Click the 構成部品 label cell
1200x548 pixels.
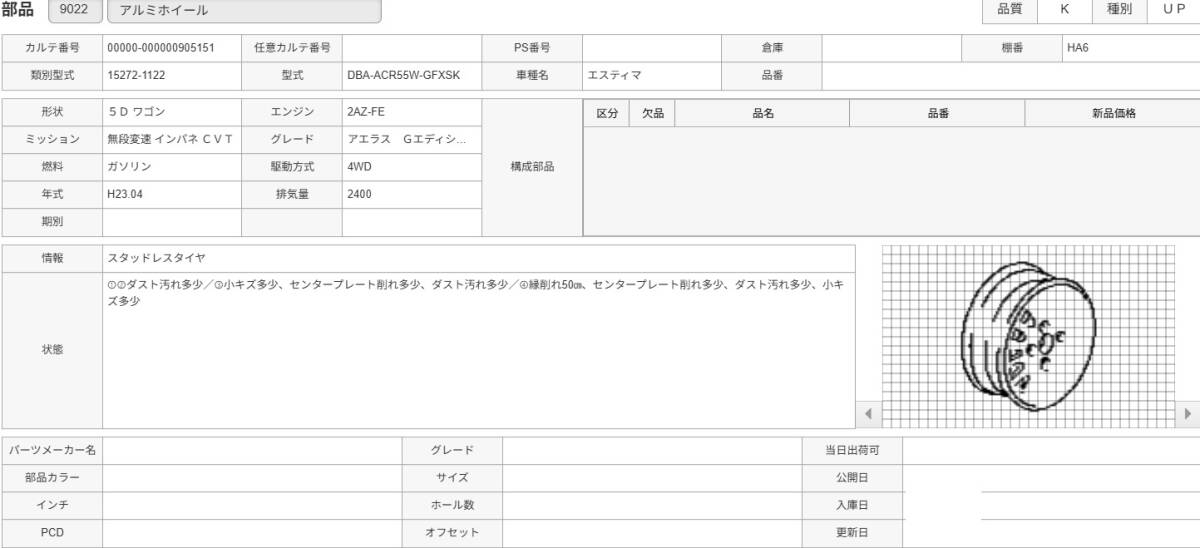point(532,167)
